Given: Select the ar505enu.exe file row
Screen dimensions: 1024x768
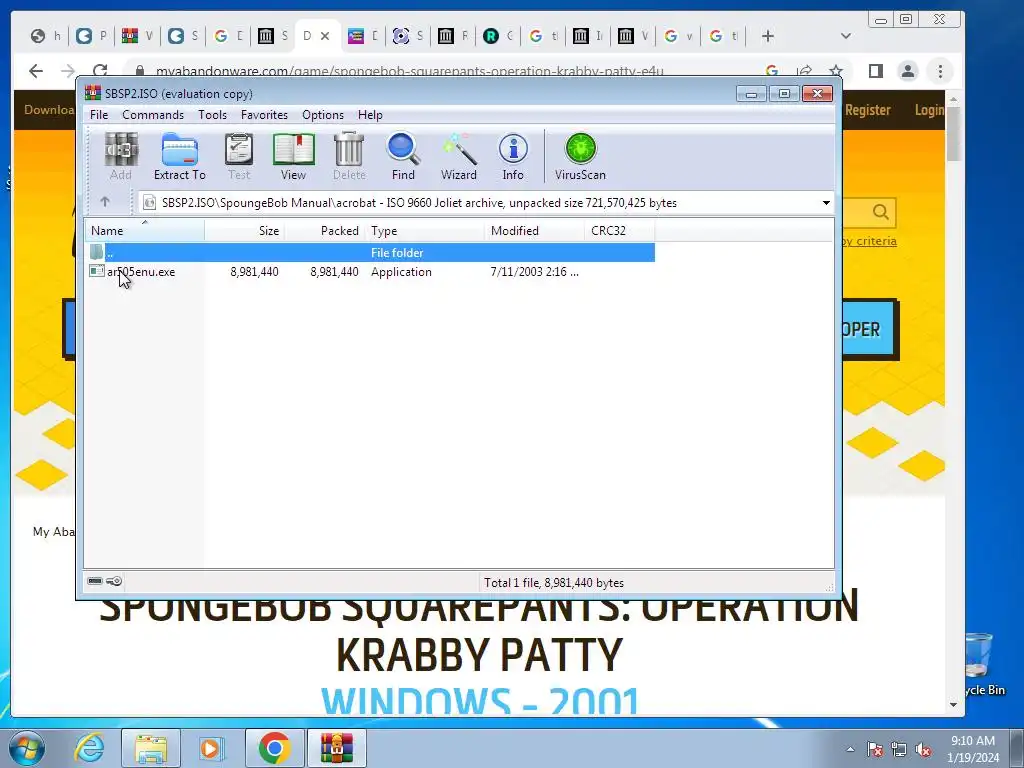Looking at the screenshot, I should (x=370, y=272).
